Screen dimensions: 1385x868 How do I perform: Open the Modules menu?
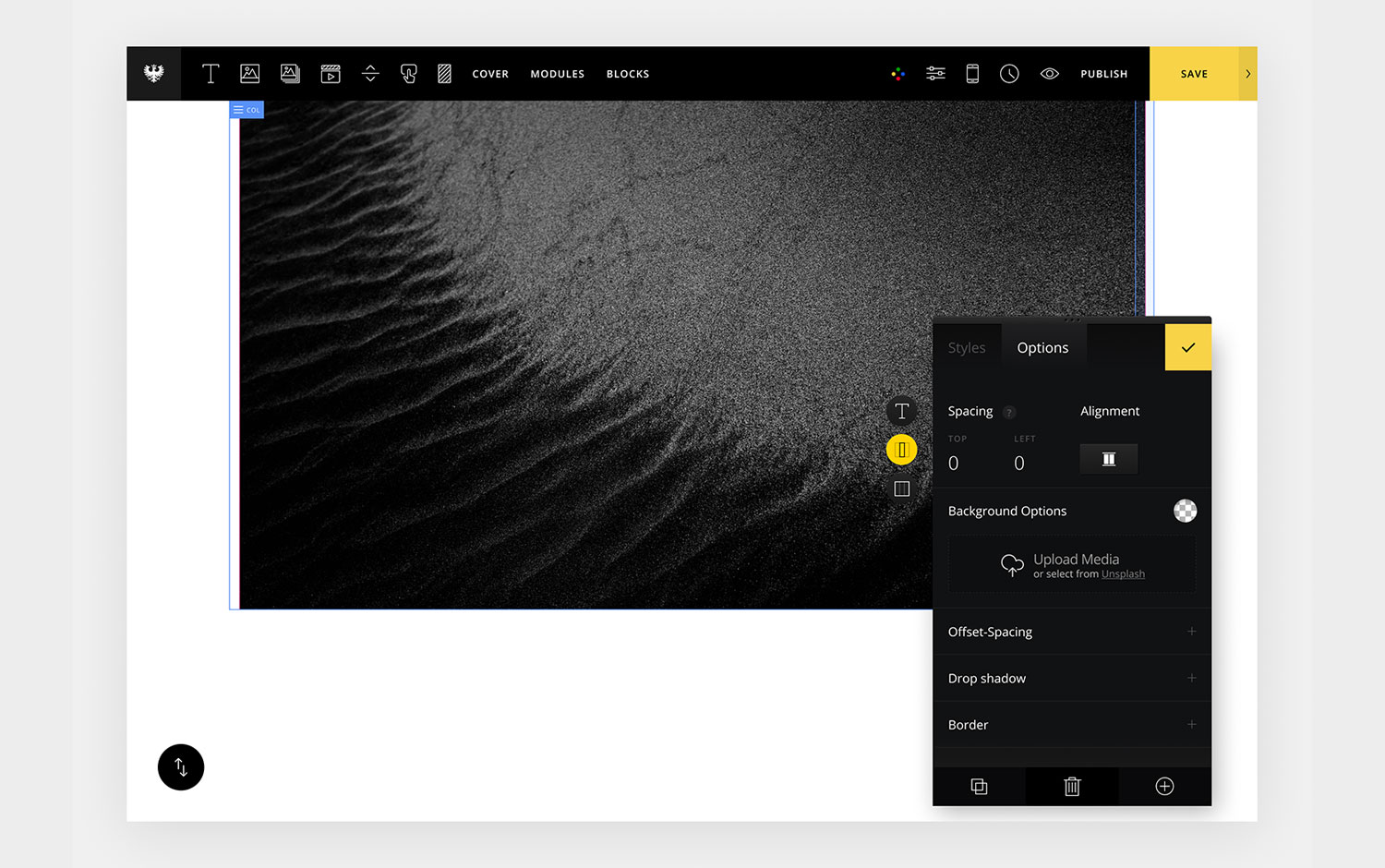(557, 73)
